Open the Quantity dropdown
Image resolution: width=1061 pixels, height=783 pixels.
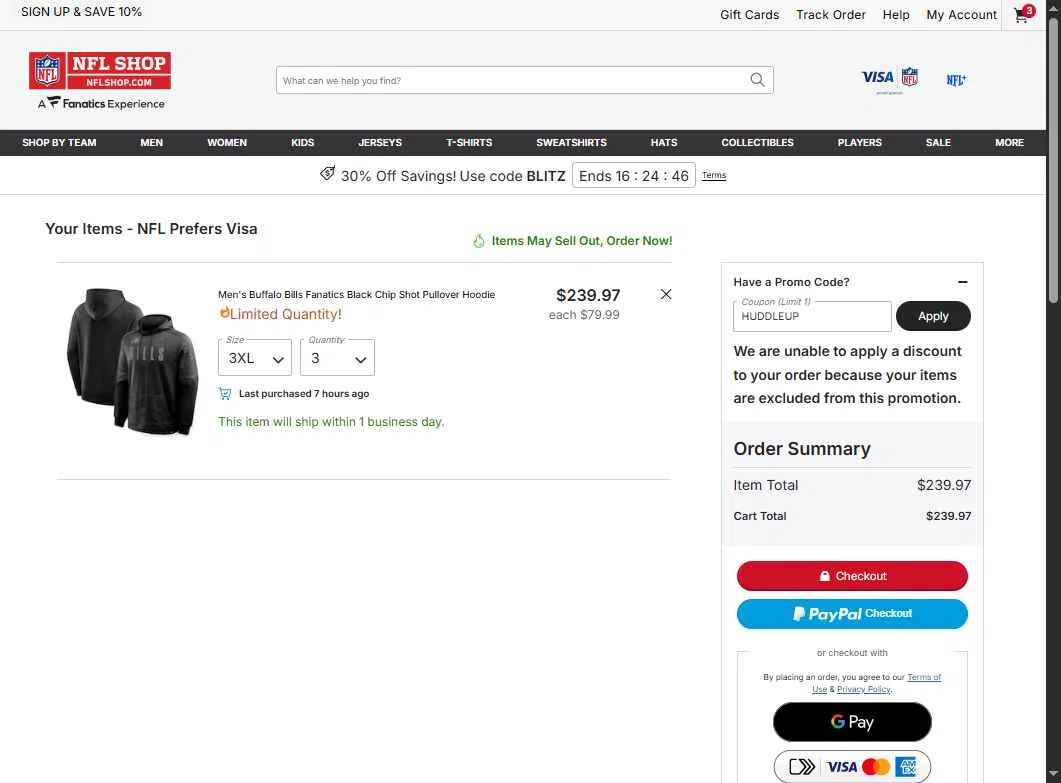[x=337, y=358]
